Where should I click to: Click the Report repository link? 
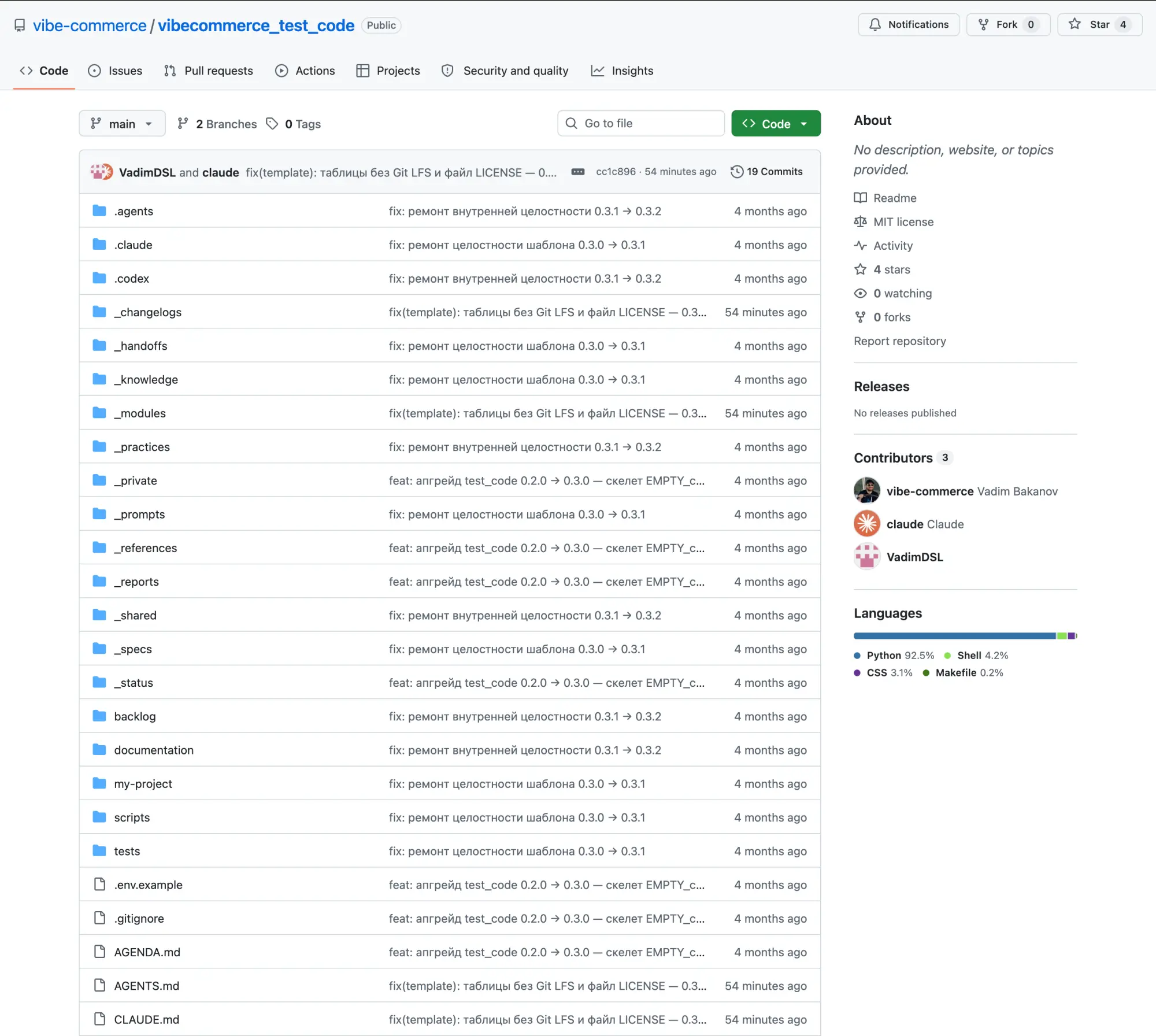pos(900,341)
